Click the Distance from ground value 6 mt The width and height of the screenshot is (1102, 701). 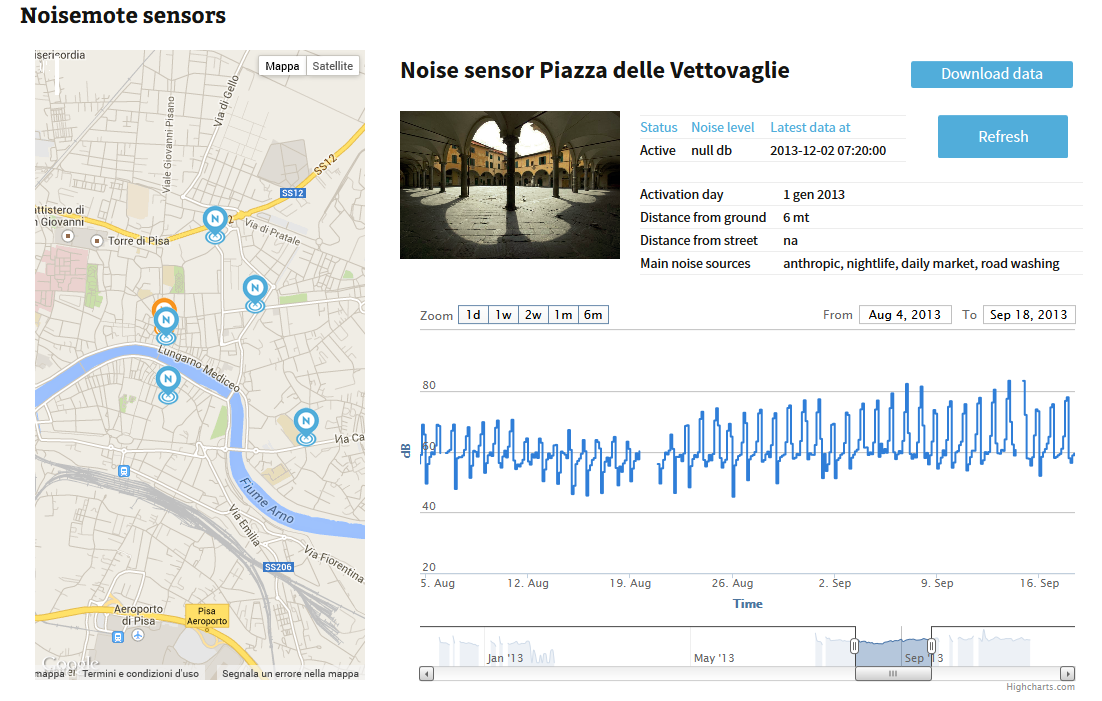pos(796,218)
